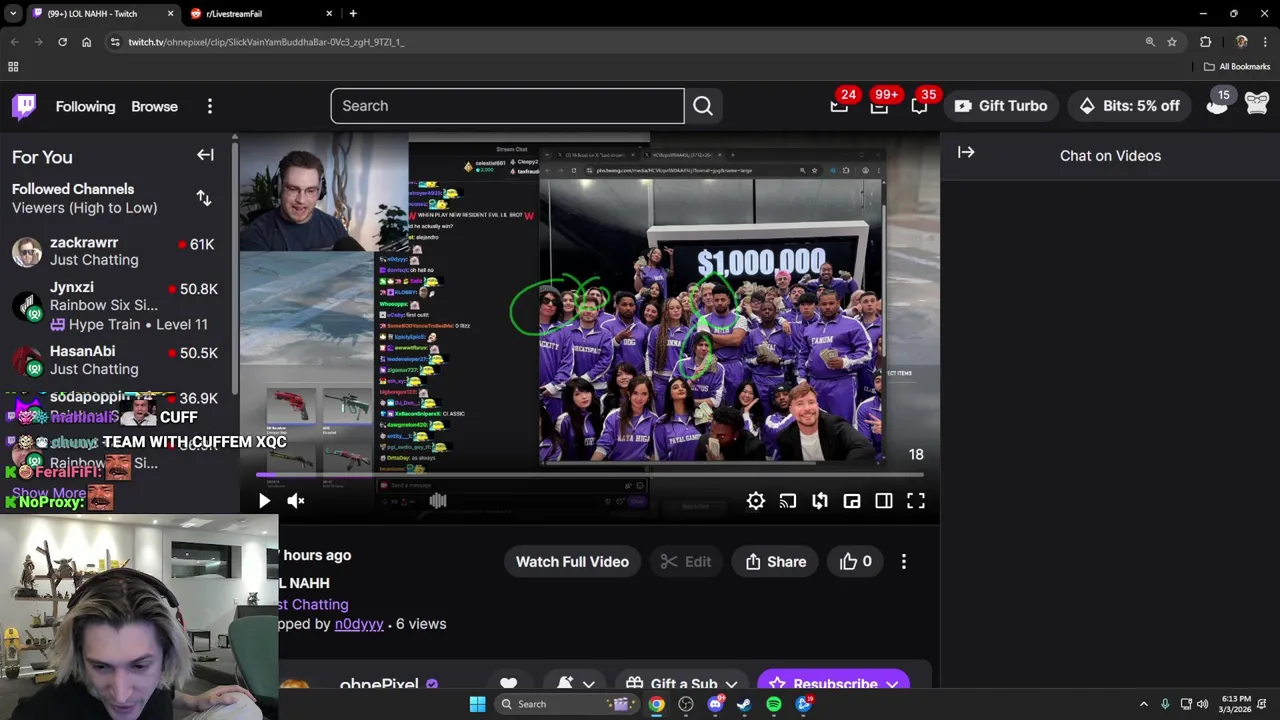Click the Share button
Screen dimensions: 1280x720
pyautogui.click(x=775, y=561)
